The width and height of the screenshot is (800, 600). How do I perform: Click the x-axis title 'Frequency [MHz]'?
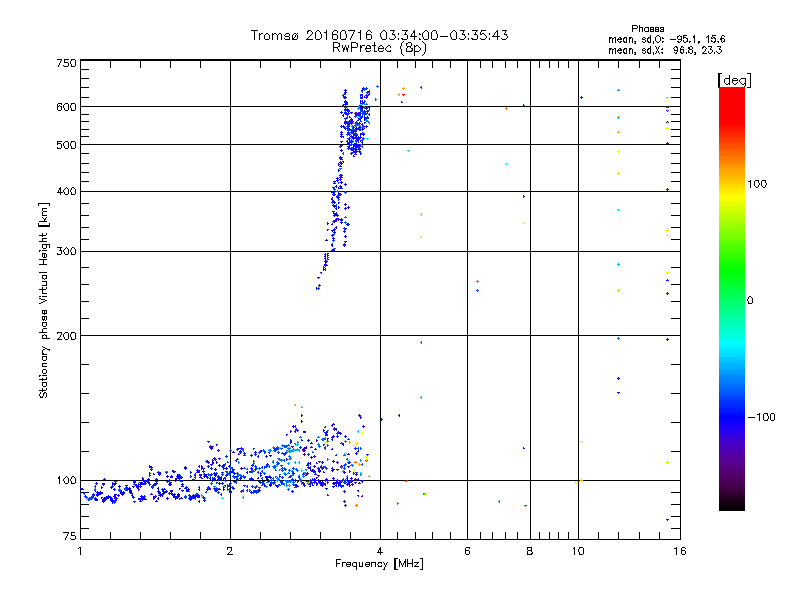(379, 564)
